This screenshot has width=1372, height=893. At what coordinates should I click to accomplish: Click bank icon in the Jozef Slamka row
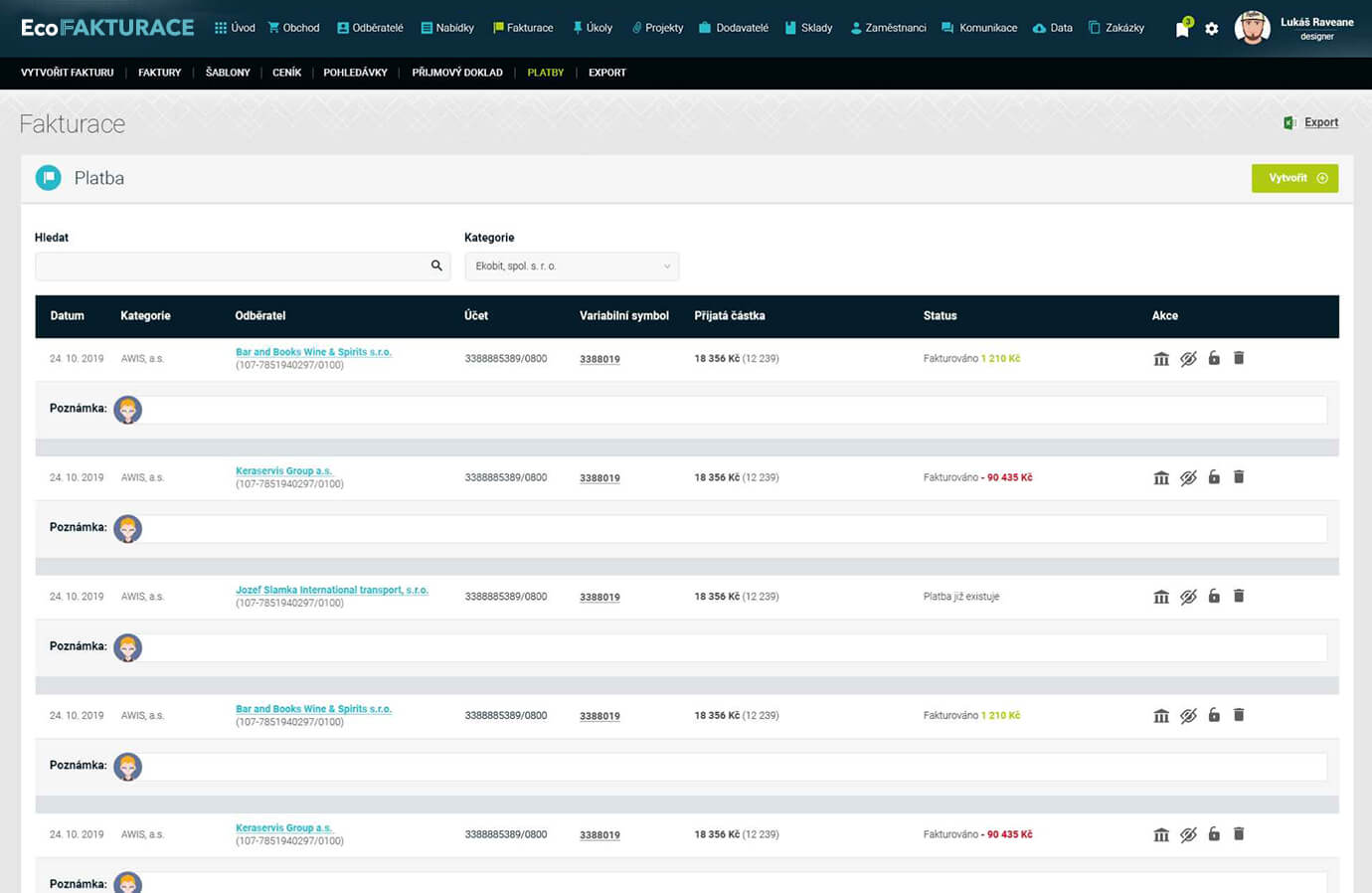coord(1160,597)
